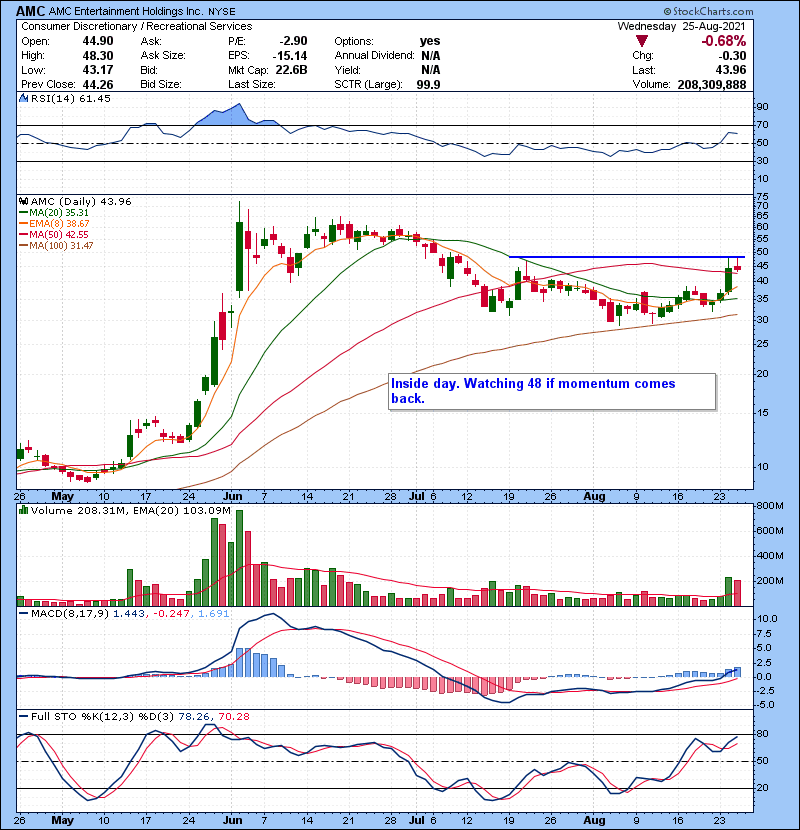Click the MA(50) 42.55 legend entry
Screen dimensions: 800x830
tap(54, 234)
